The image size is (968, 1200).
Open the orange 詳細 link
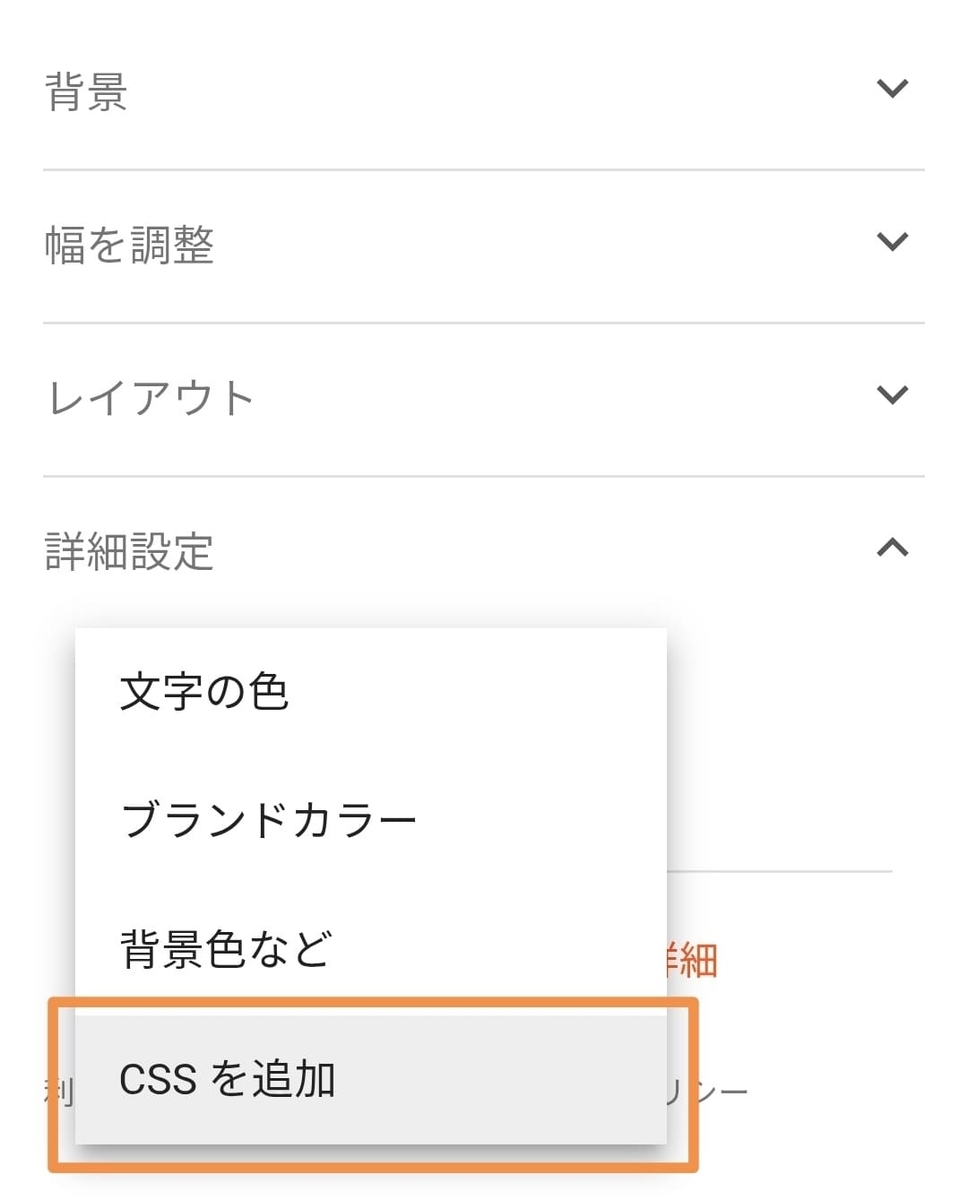coord(693,960)
